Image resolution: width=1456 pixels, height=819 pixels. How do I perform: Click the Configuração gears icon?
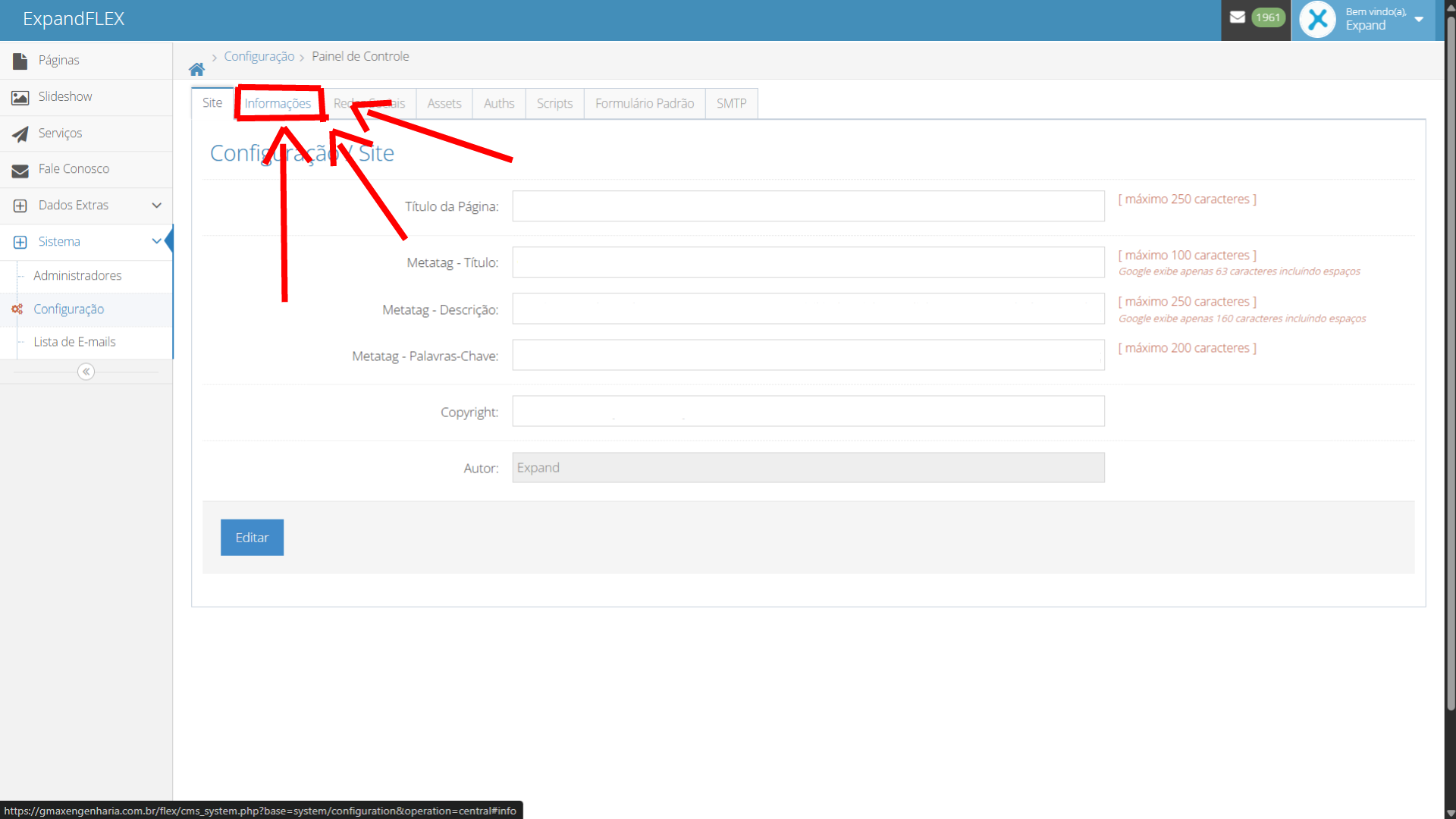pos(17,309)
